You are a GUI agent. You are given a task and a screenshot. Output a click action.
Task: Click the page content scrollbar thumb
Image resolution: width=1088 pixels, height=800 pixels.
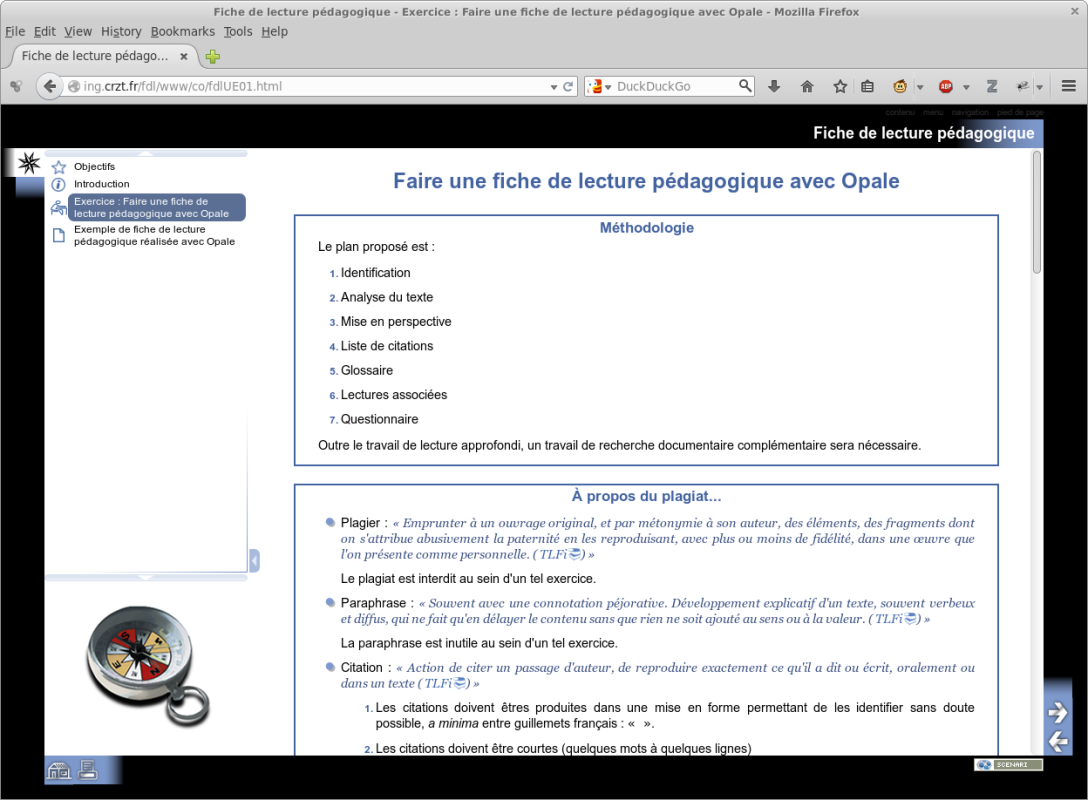[1037, 212]
